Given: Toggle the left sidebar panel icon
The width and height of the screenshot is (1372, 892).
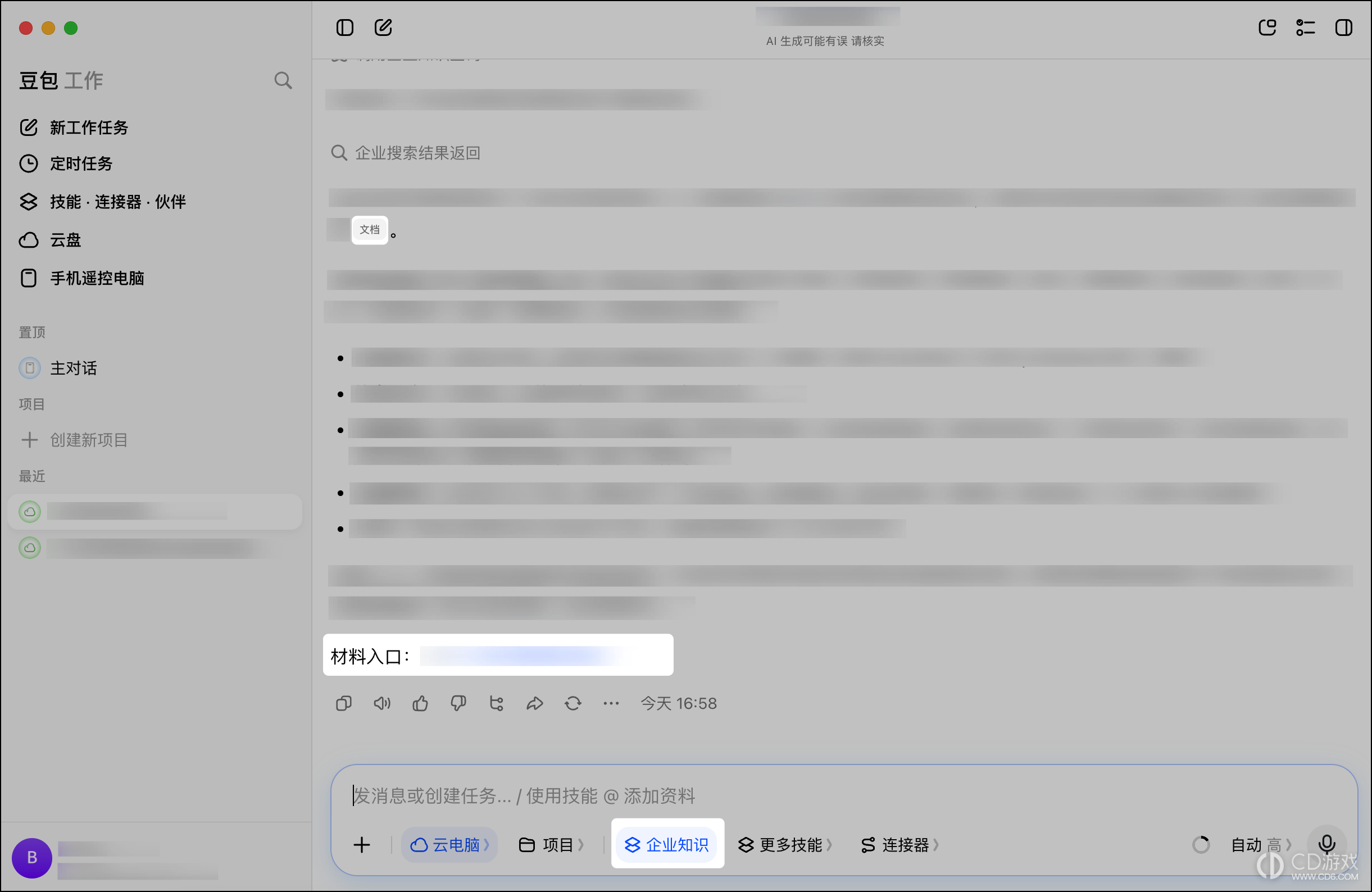Looking at the screenshot, I should point(345,27).
